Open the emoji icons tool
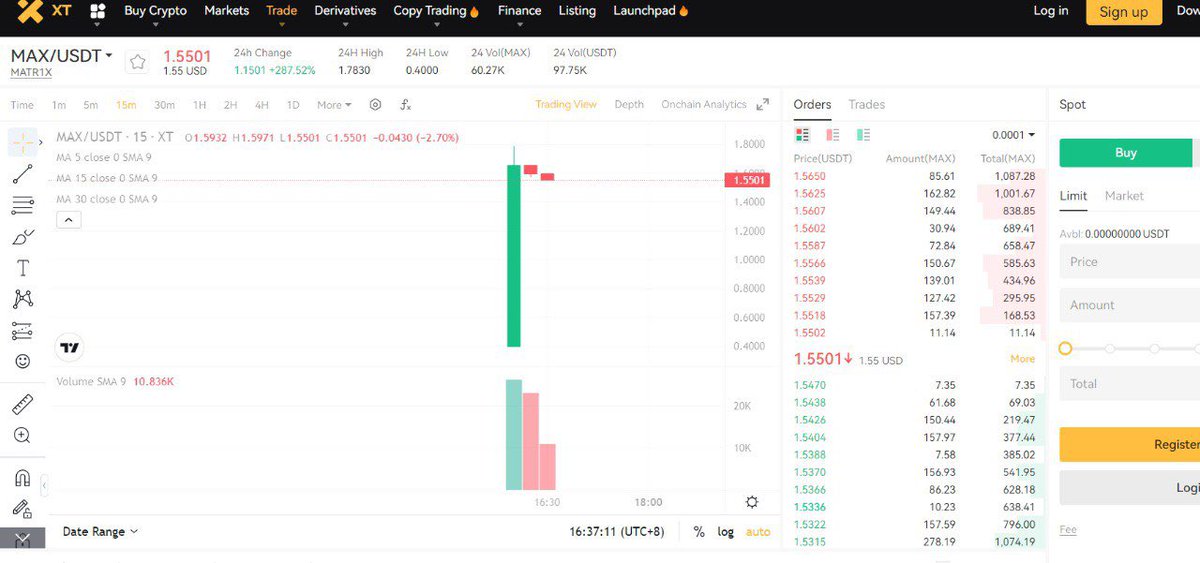1200x563 pixels. (x=22, y=361)
